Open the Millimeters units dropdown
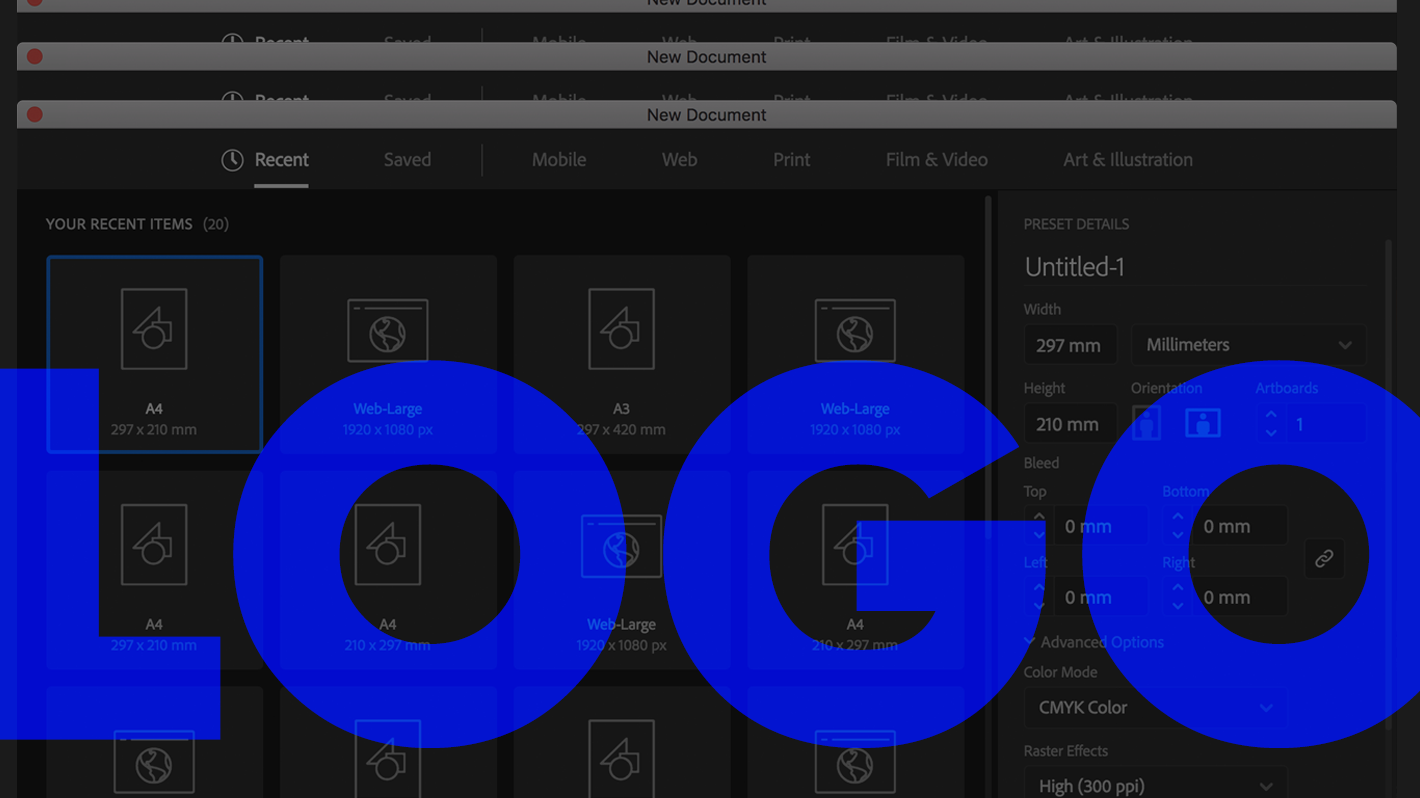Viewport: 1420px width, 798px height. click(x=1249, y=345)
